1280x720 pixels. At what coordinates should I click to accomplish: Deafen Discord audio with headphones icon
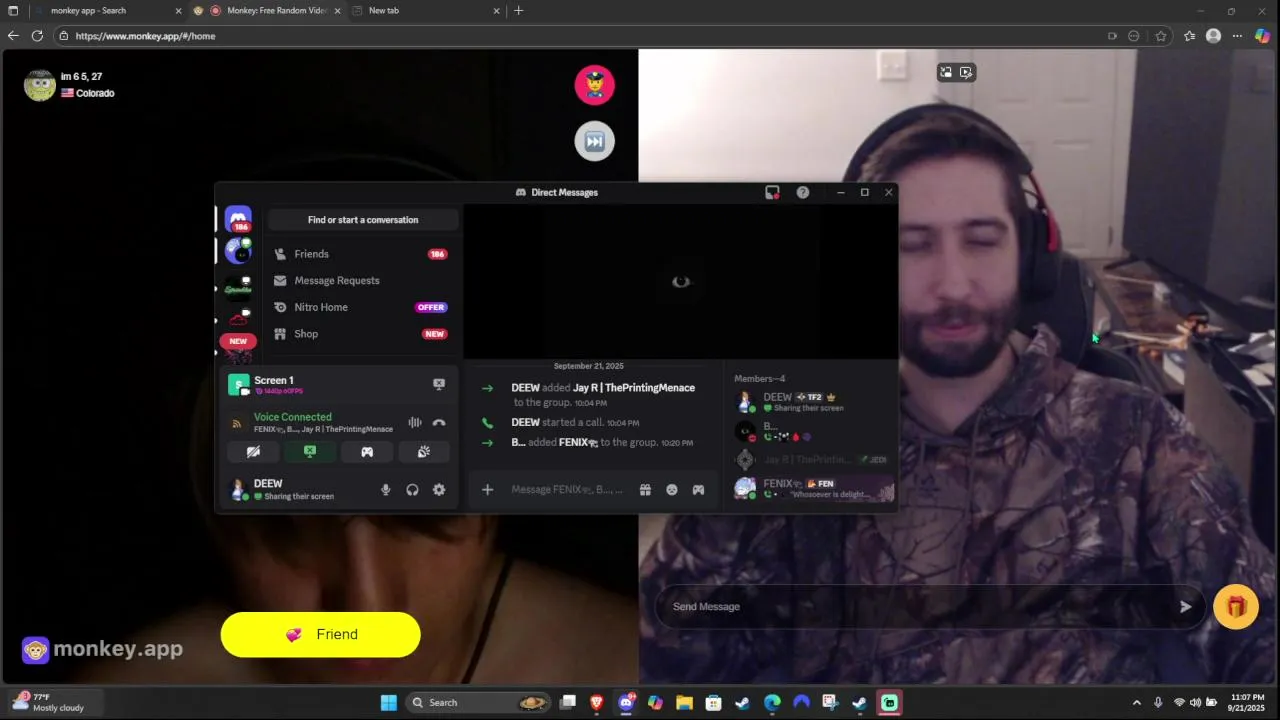coord(412,489)
